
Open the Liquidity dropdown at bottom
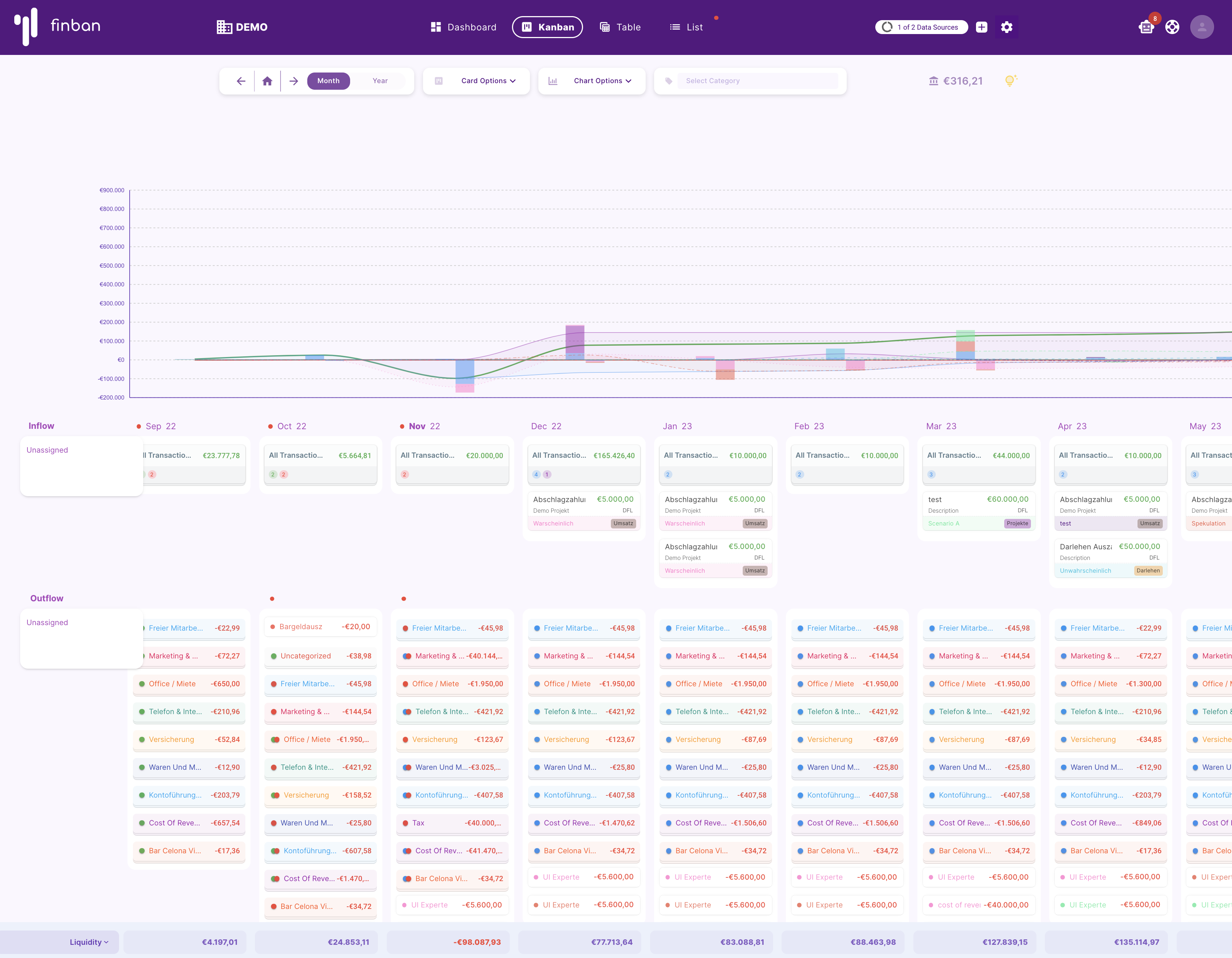point(89,942)
